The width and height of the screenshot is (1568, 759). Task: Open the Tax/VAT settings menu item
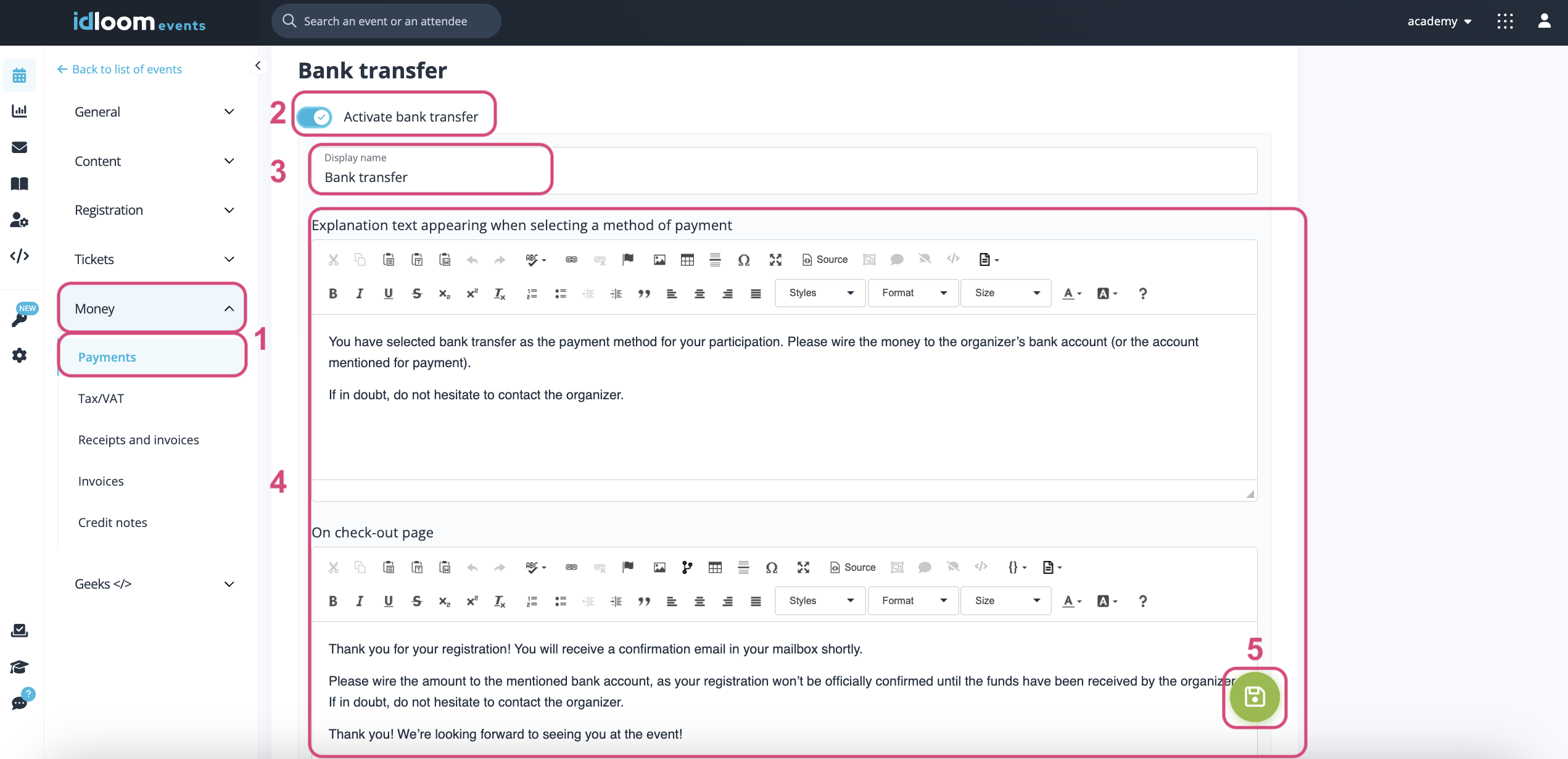101,398
